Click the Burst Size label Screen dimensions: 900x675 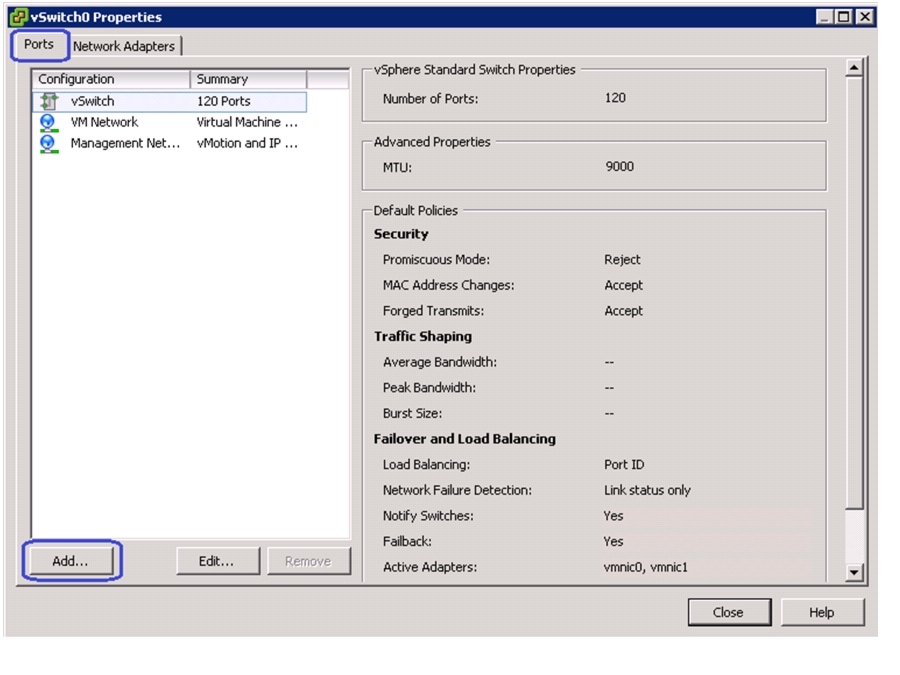click(413, 414)
